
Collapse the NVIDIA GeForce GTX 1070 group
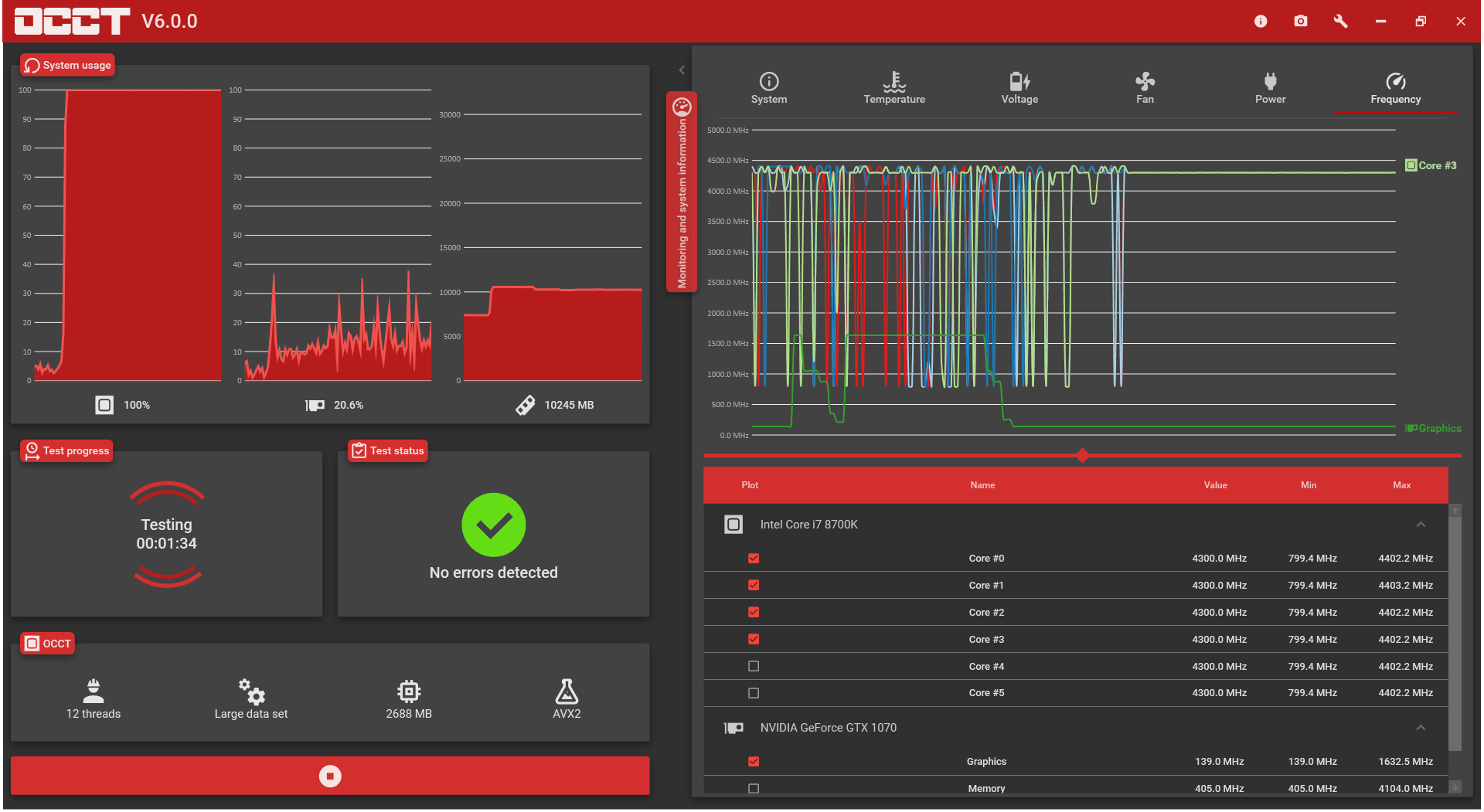[1421, 728]
